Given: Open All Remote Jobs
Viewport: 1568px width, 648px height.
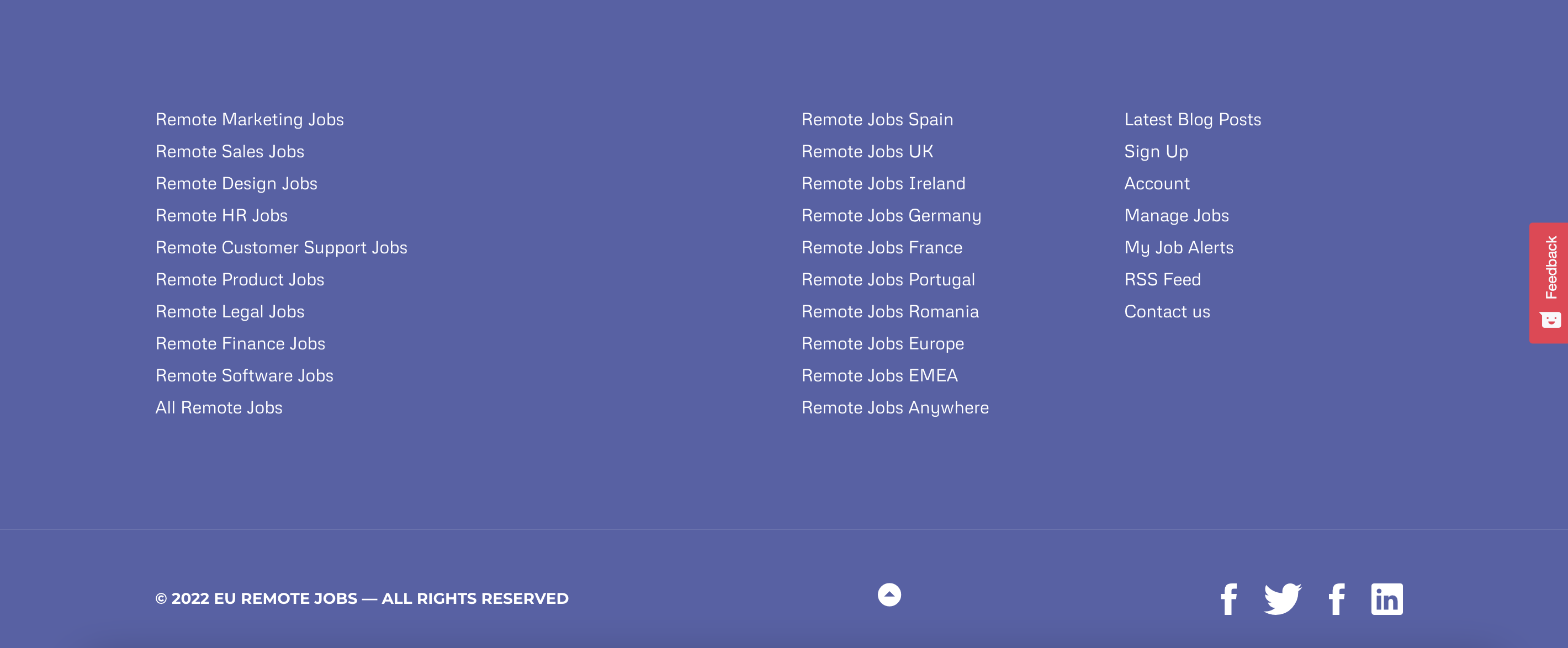Looking at the screenshot, I should point(219,408).
